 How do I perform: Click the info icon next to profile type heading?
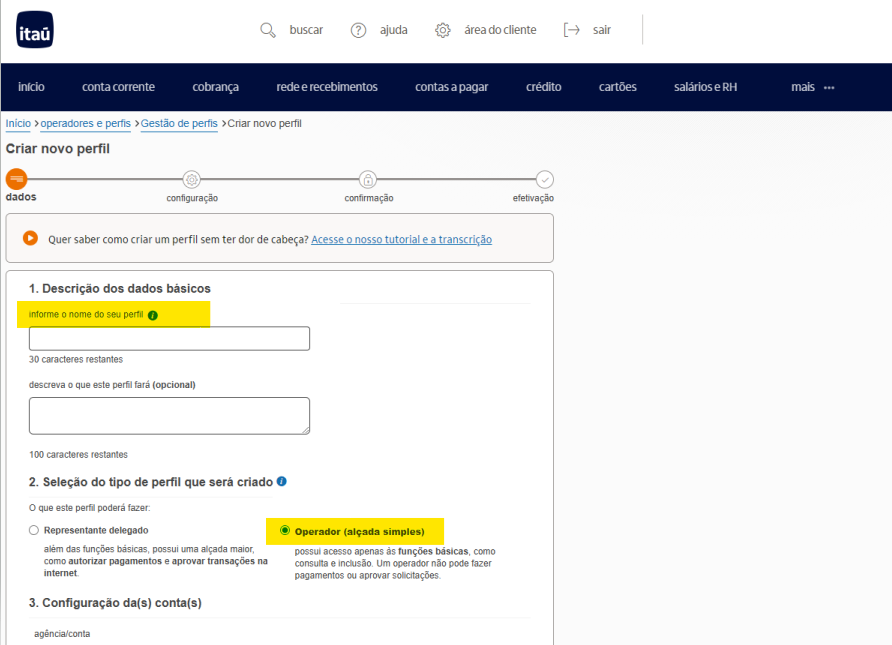282,481
